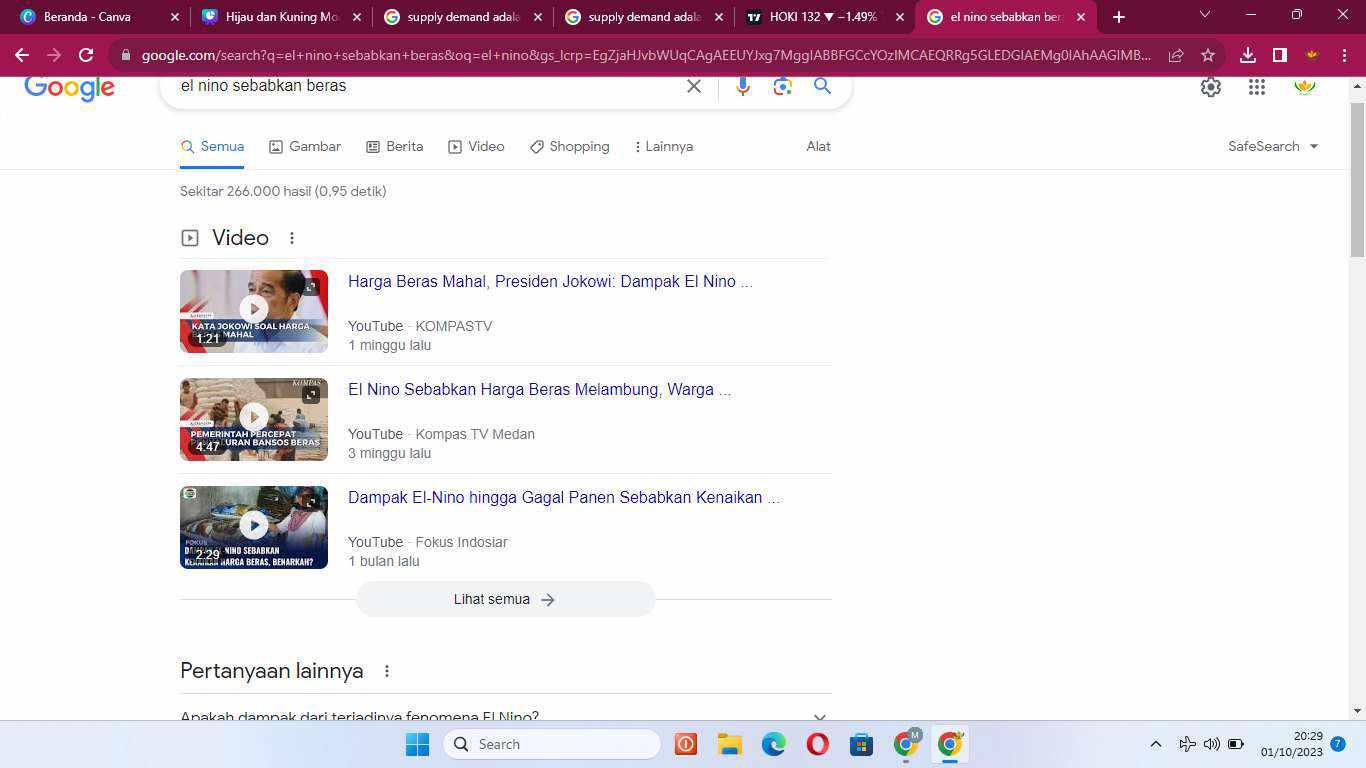Open battery status in system tray
Screen dimensions: 1366x768
click(x=1236, y=744)
